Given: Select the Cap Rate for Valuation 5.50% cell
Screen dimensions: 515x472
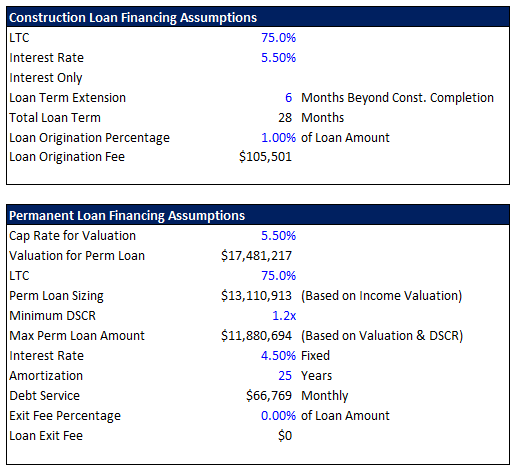Looking at the screenshot, I should pyautogui.click(x=278, y=236).
